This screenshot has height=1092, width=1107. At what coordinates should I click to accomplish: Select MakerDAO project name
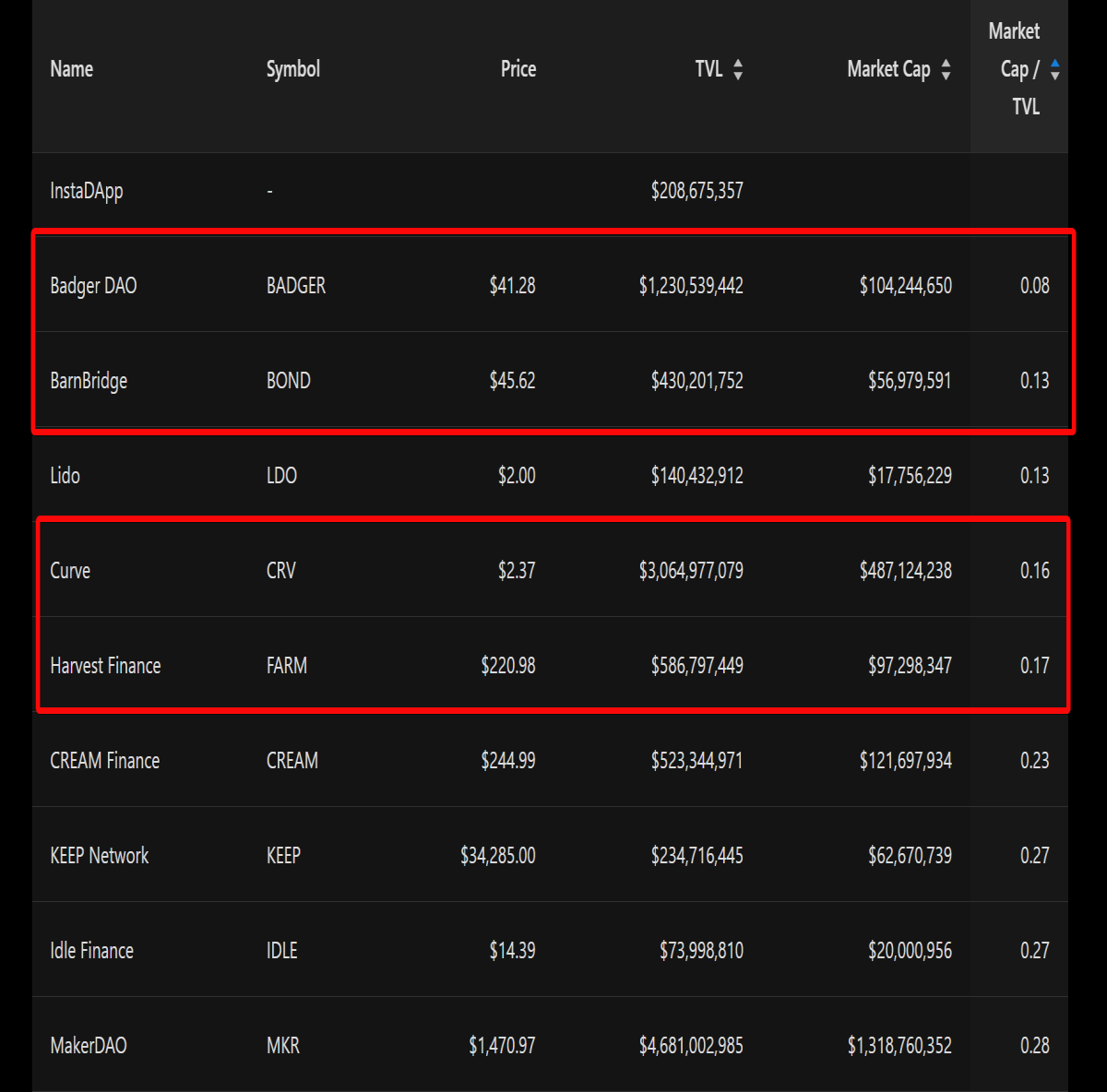(89, 1046)
